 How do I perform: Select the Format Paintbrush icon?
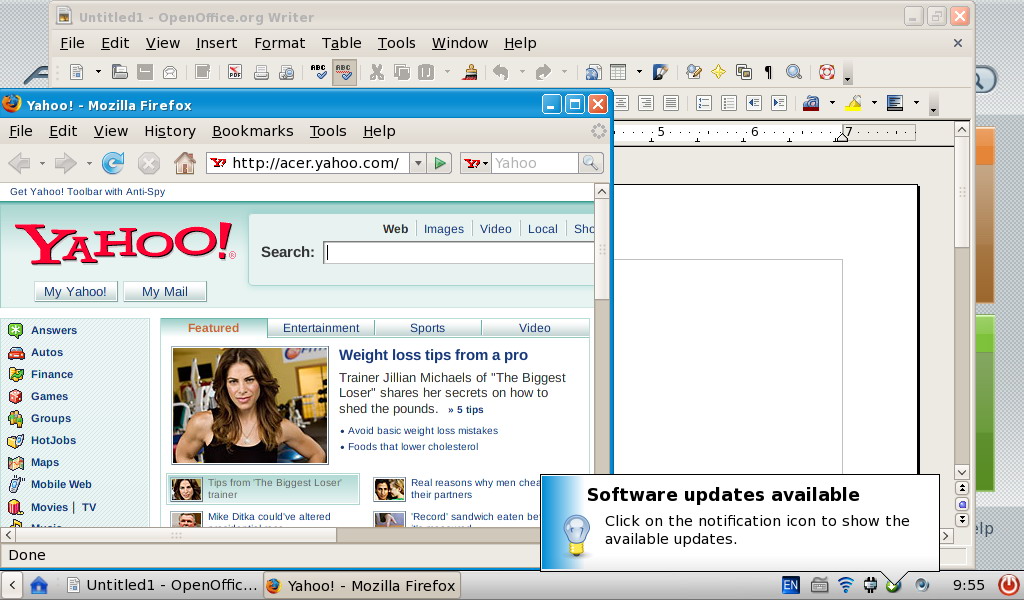coord(469,72)
